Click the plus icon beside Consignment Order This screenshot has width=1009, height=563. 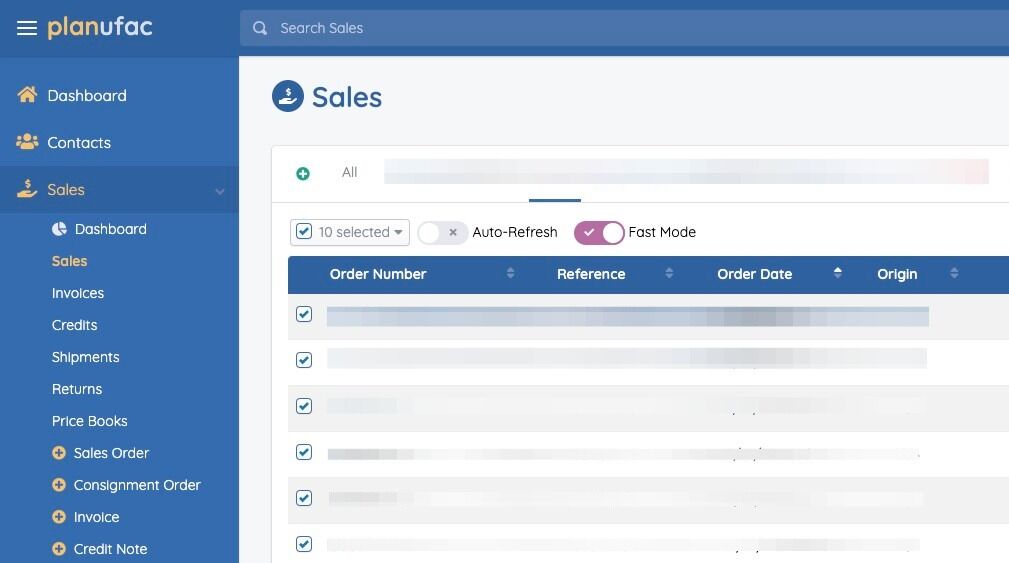point(59,485)
